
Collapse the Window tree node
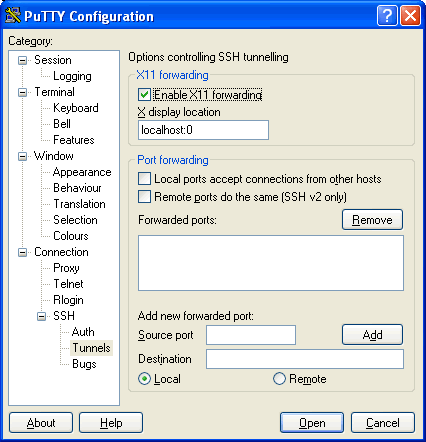[22, 156]
